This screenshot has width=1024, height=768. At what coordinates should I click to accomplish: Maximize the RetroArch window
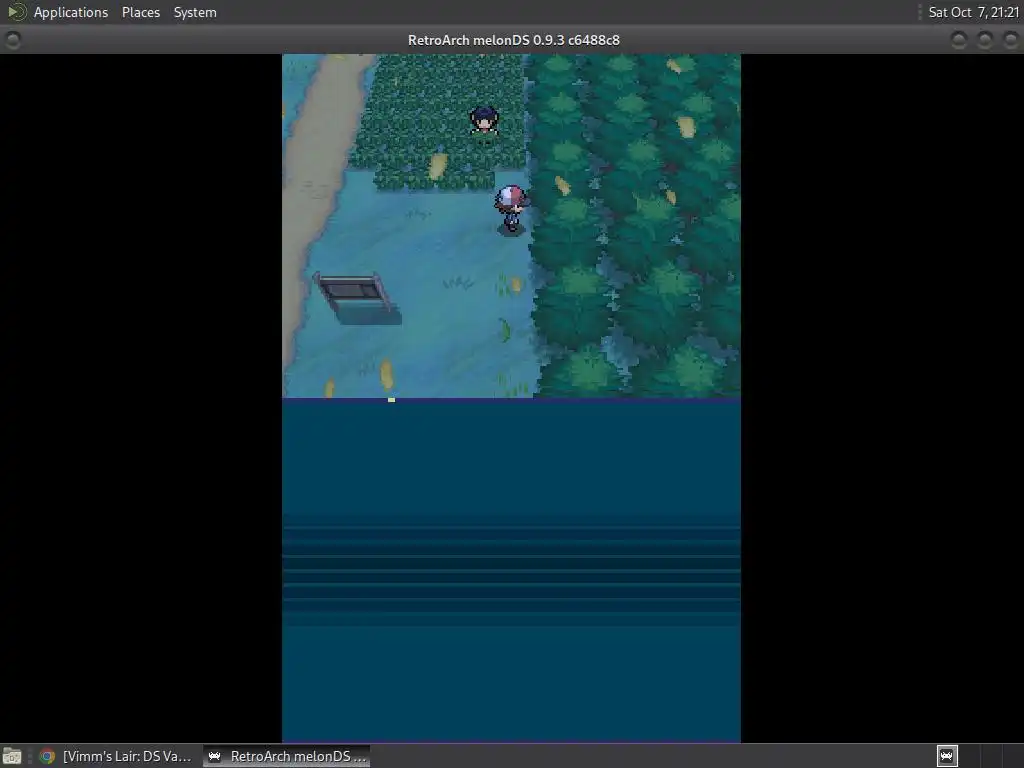(985, 40)
